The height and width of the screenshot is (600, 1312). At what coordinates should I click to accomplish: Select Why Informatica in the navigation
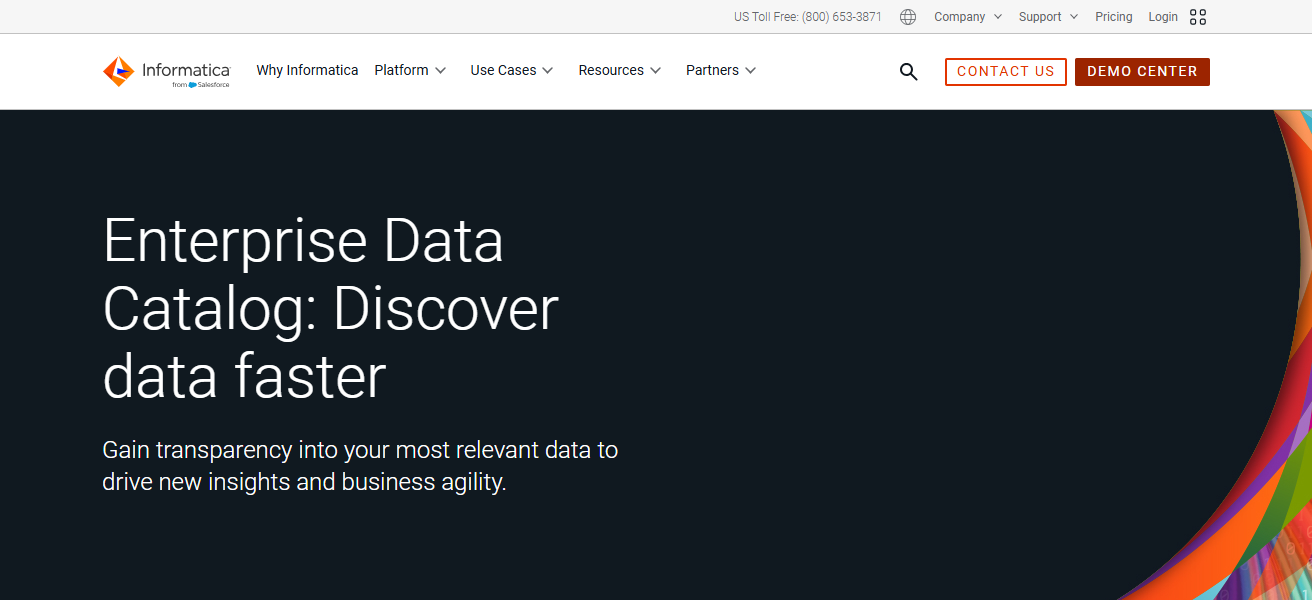[x=307, y=70]
